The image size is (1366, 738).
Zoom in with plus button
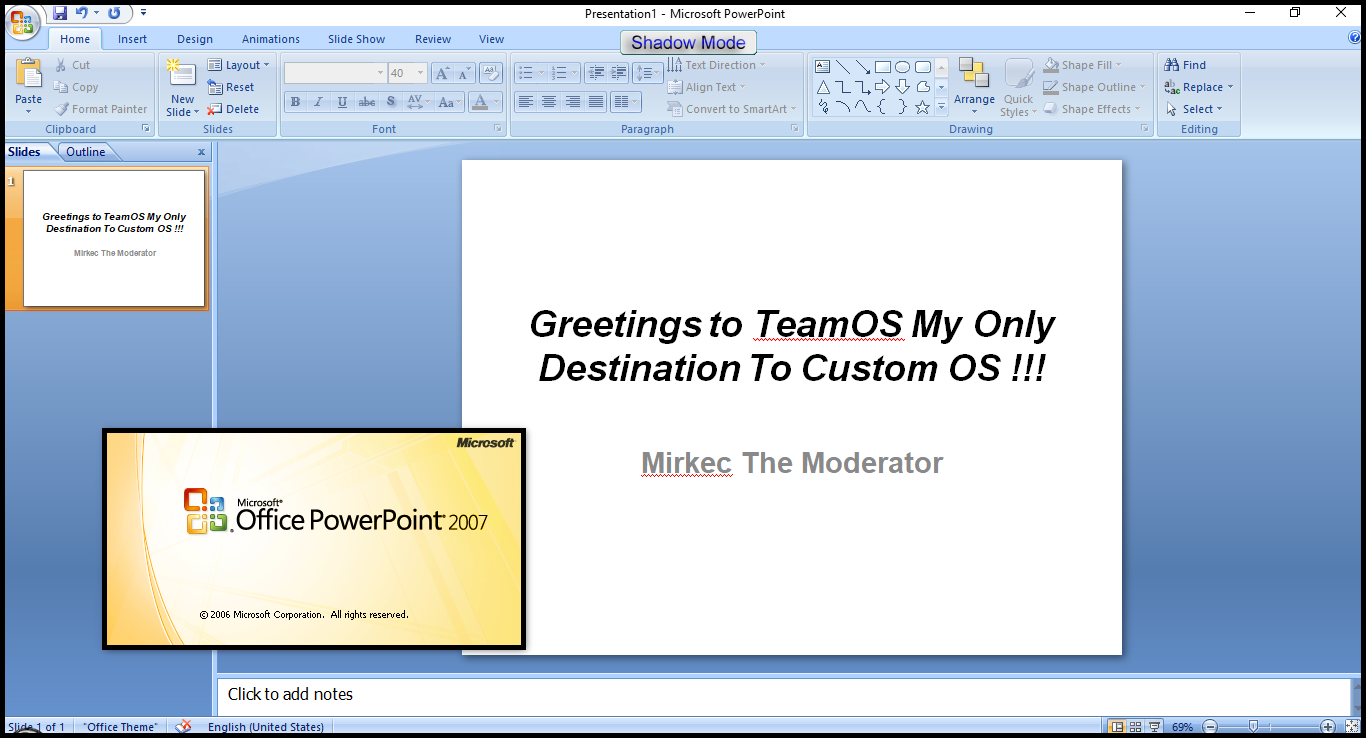(x=1328, y=727)
